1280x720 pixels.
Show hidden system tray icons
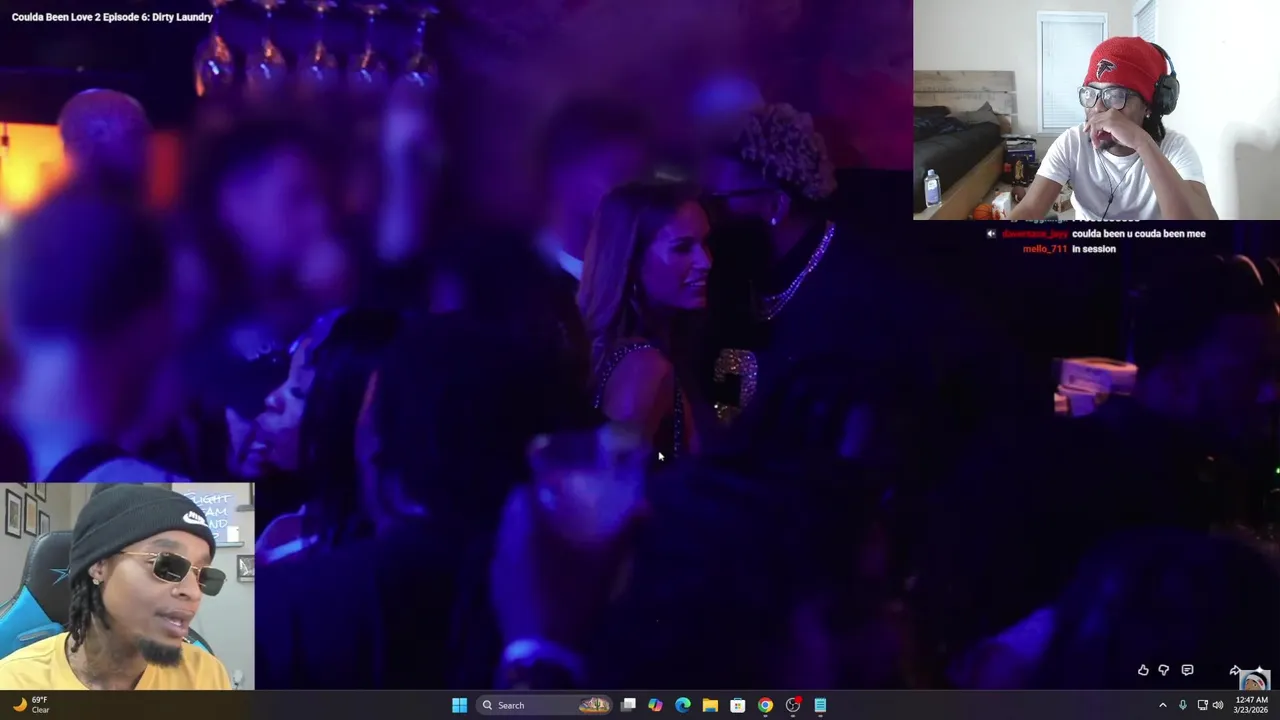1162,705
